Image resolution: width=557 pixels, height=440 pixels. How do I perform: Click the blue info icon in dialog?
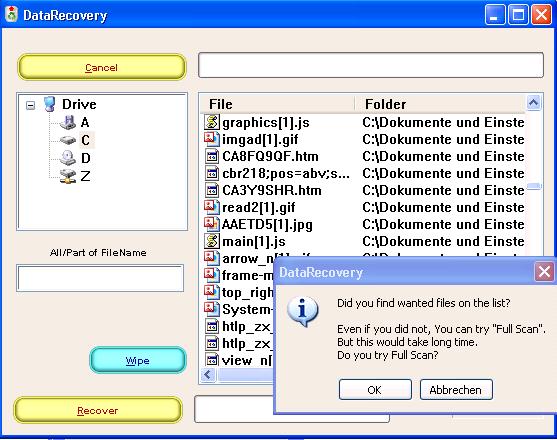tap(303, 311)
